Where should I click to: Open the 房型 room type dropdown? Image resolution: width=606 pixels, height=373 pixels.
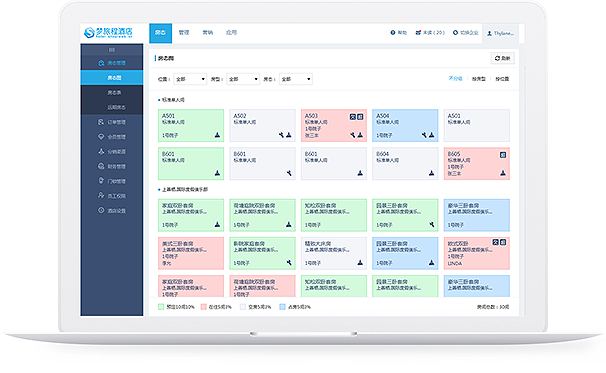(243, 79)
